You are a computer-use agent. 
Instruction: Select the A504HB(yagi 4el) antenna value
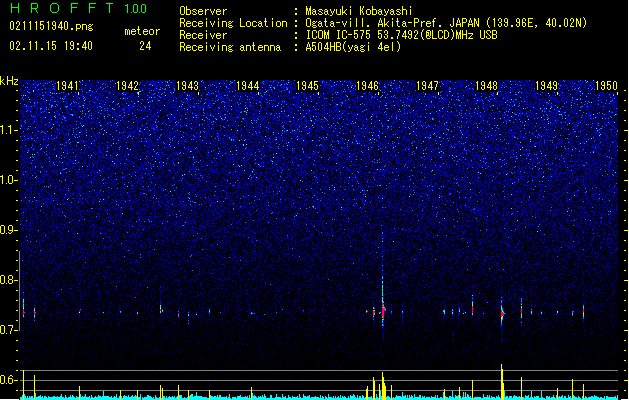pyautogui.click(x=353, y=47)
